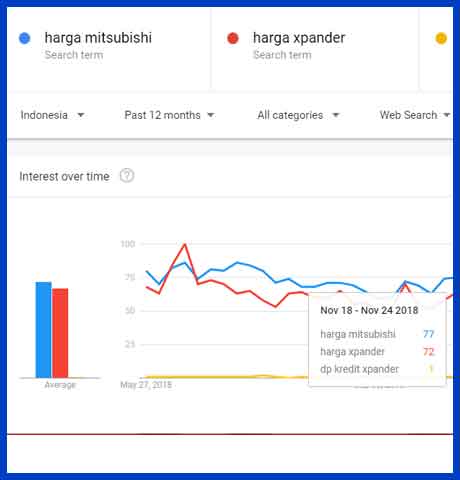Edit the harga mitsubishi search term
460x480 pixels.
point(98,38)
